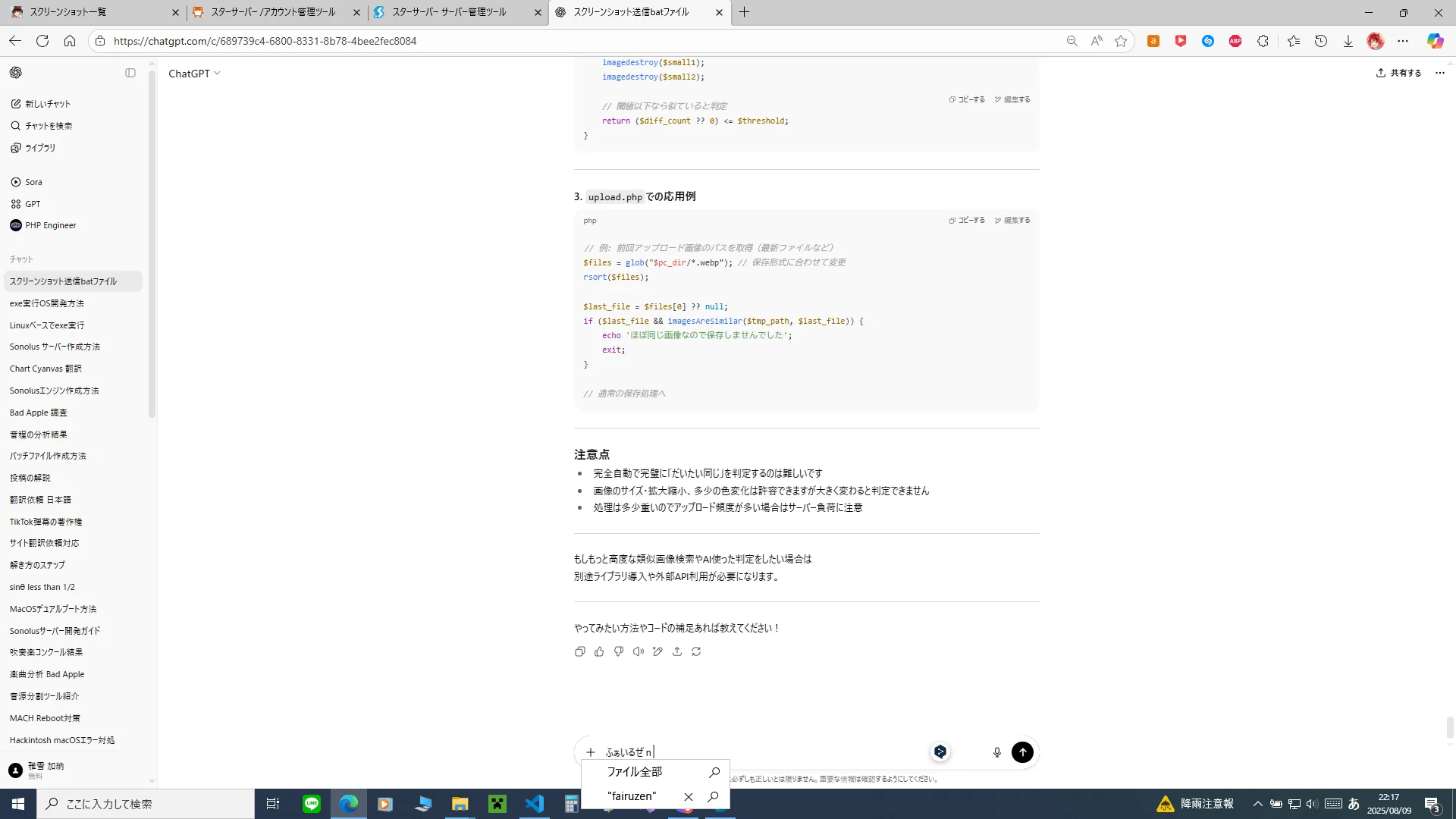Image resolution: width=1456 pixels, height=819 pixels.
Task: Open the three-dots menu beside share
Action: [1440, 73]
